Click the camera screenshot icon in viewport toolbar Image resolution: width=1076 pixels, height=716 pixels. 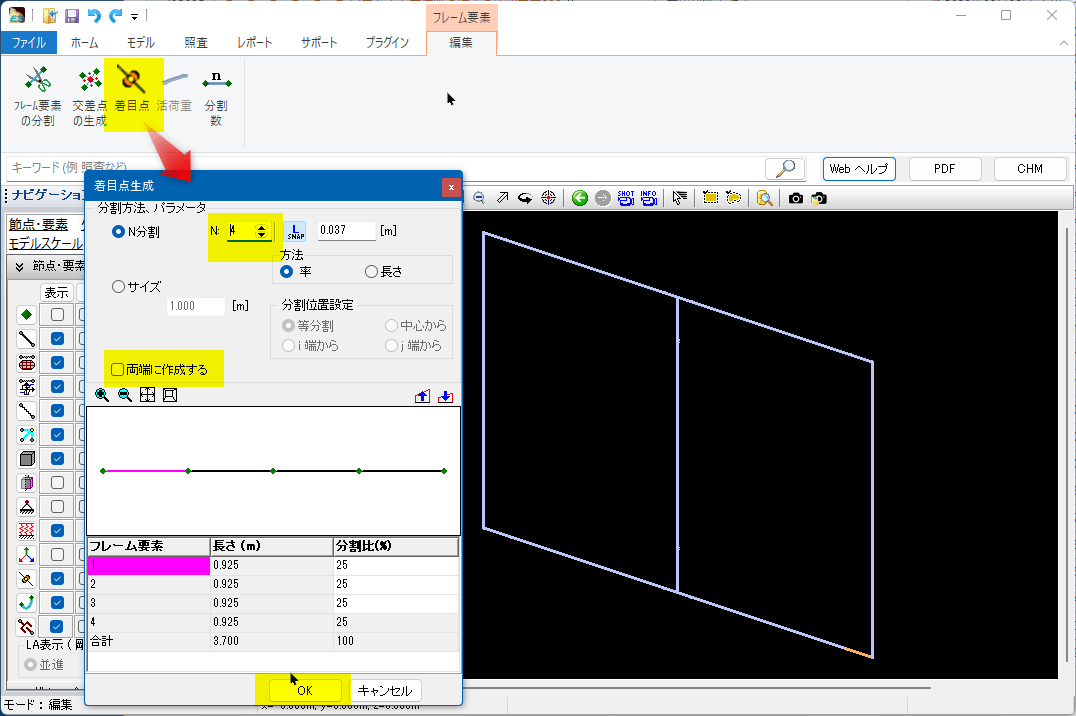796,198
